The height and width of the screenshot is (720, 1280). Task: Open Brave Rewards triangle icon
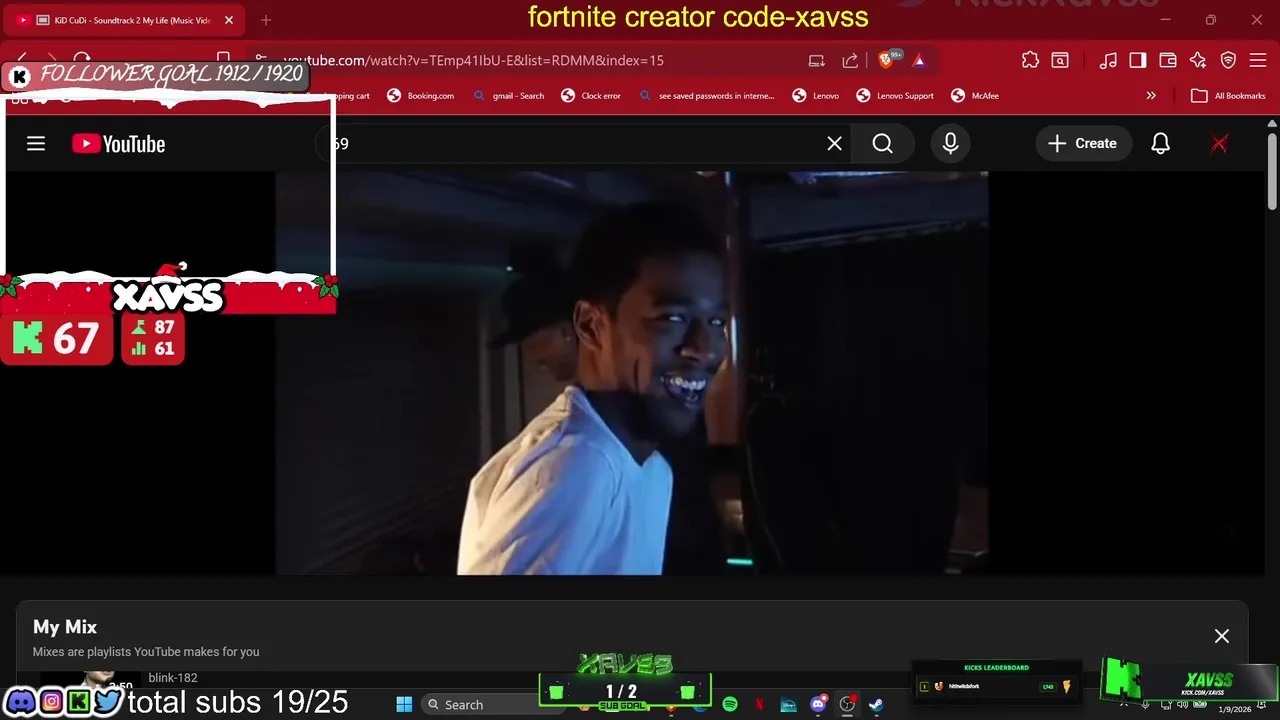pyautogui.click(x=919, y=60)
